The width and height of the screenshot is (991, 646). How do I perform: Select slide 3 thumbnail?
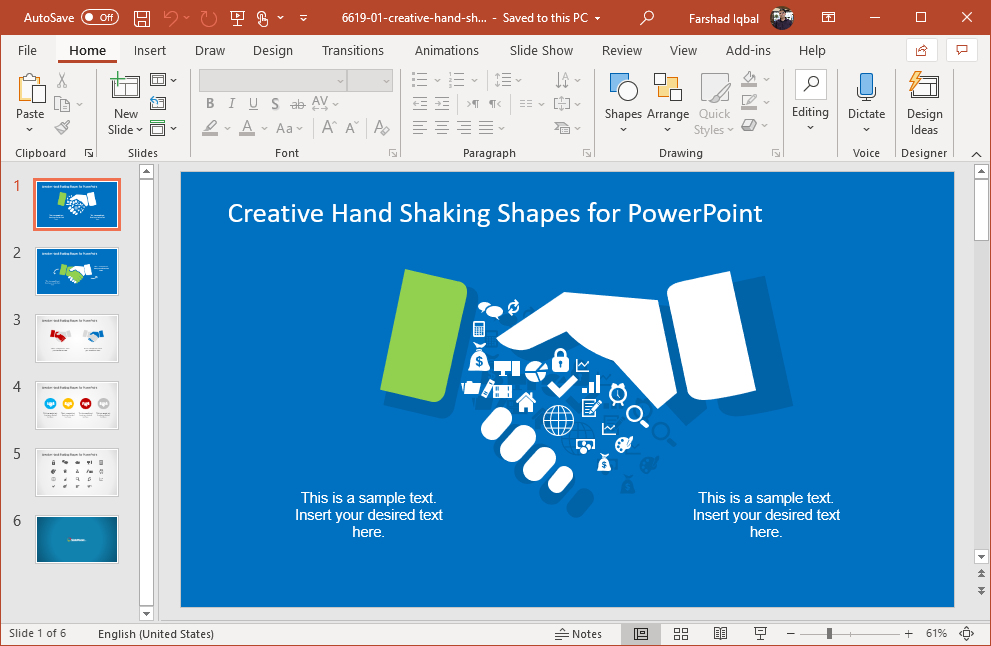click(77, 338)
